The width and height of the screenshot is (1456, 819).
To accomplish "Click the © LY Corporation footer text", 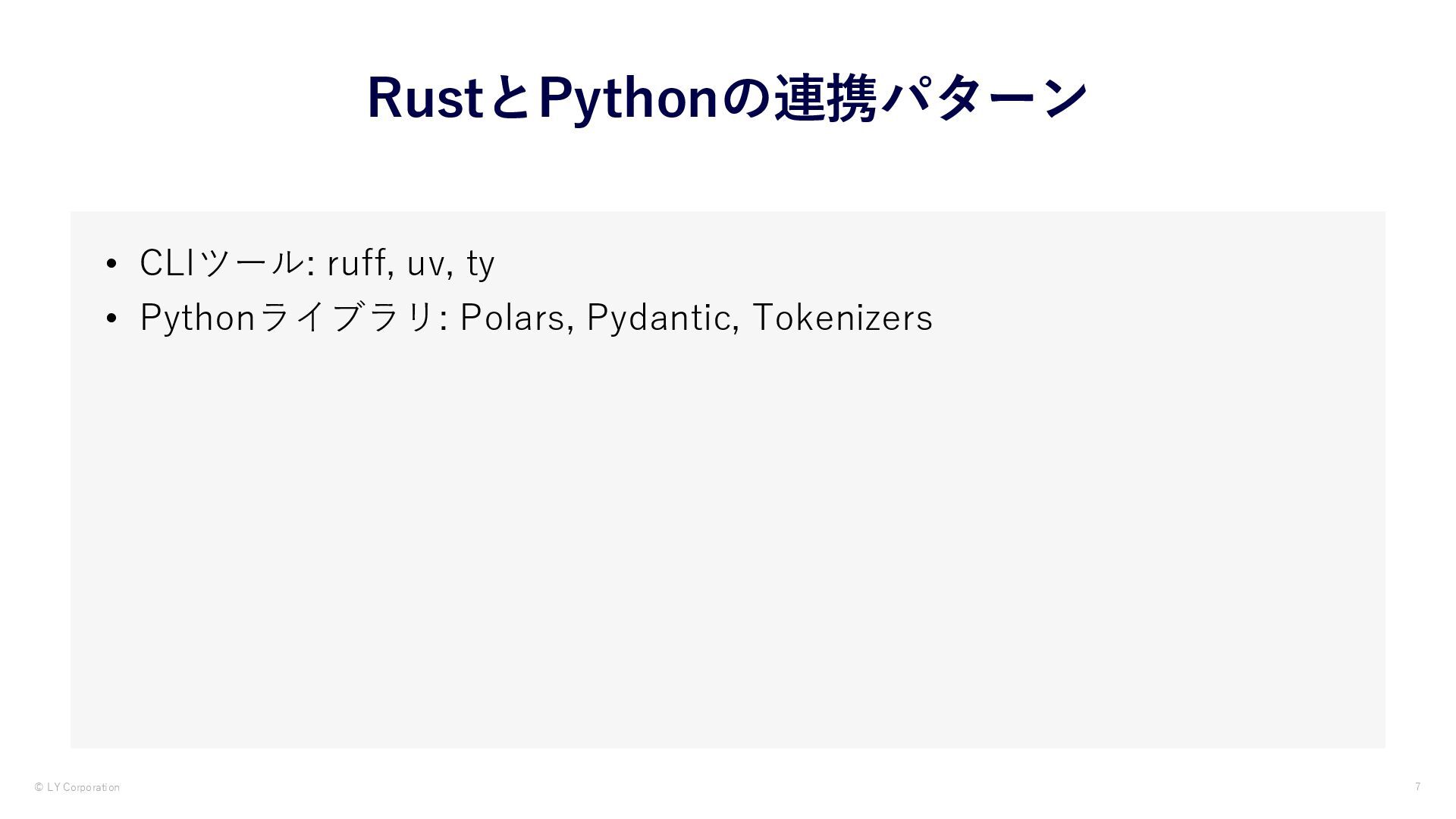I will click(x=77, y=787).
